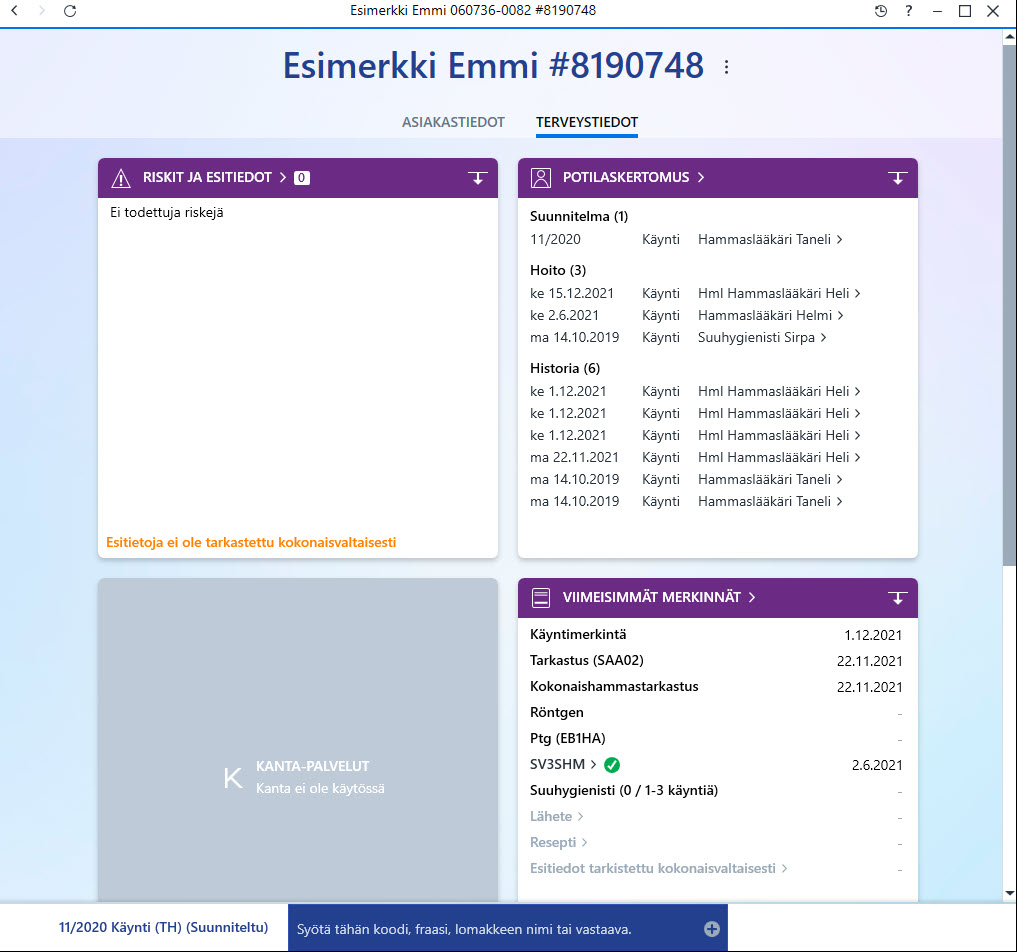The image size is (1017, 952).
Task: Open the Suuhygienisti Sirpa visit entry
Action: point(761,337)
